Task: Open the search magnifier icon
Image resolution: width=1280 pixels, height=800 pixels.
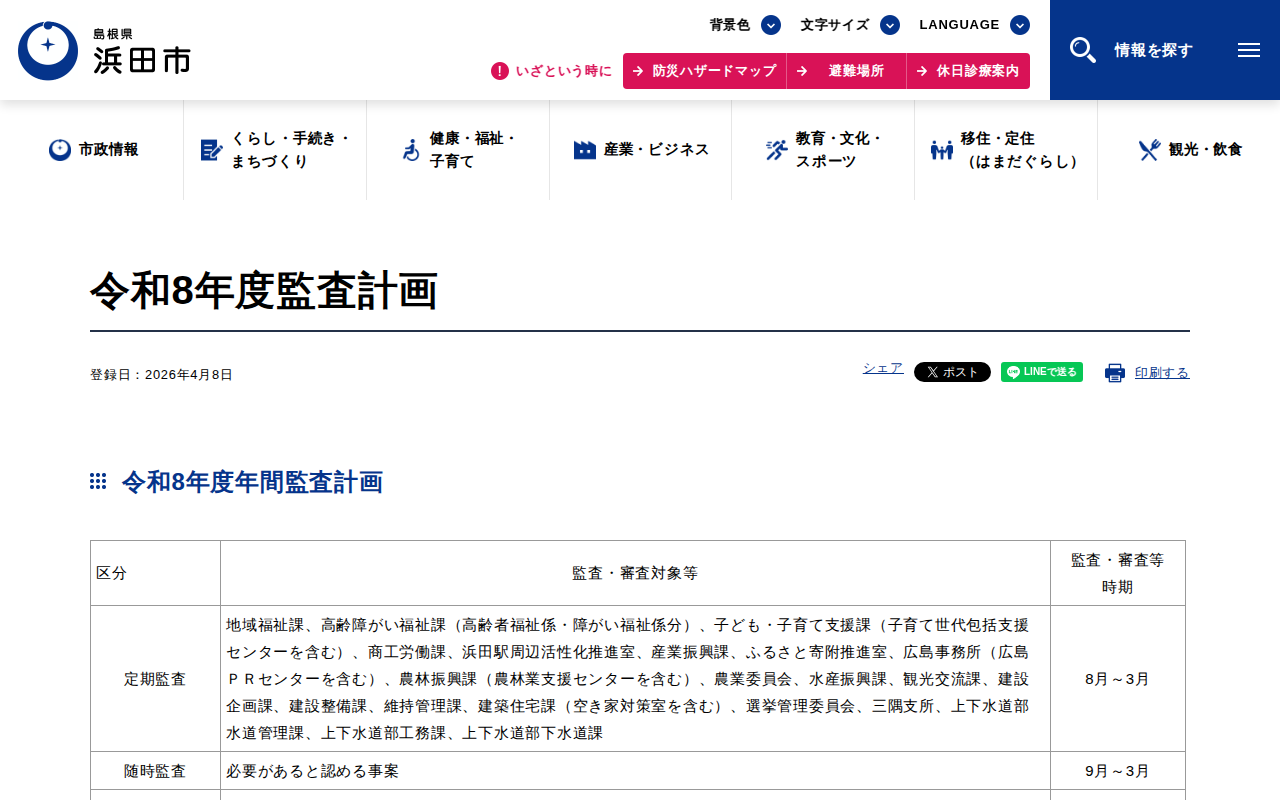Action: coord(1083,50)
